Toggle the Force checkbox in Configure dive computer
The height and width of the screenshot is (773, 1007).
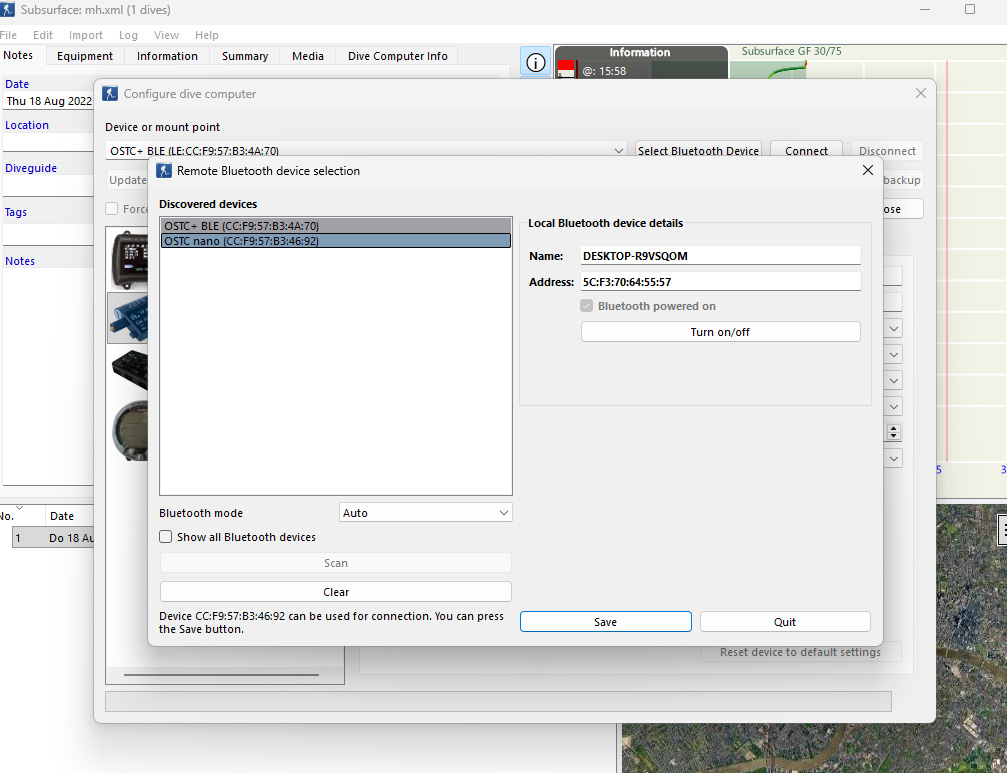112,209
